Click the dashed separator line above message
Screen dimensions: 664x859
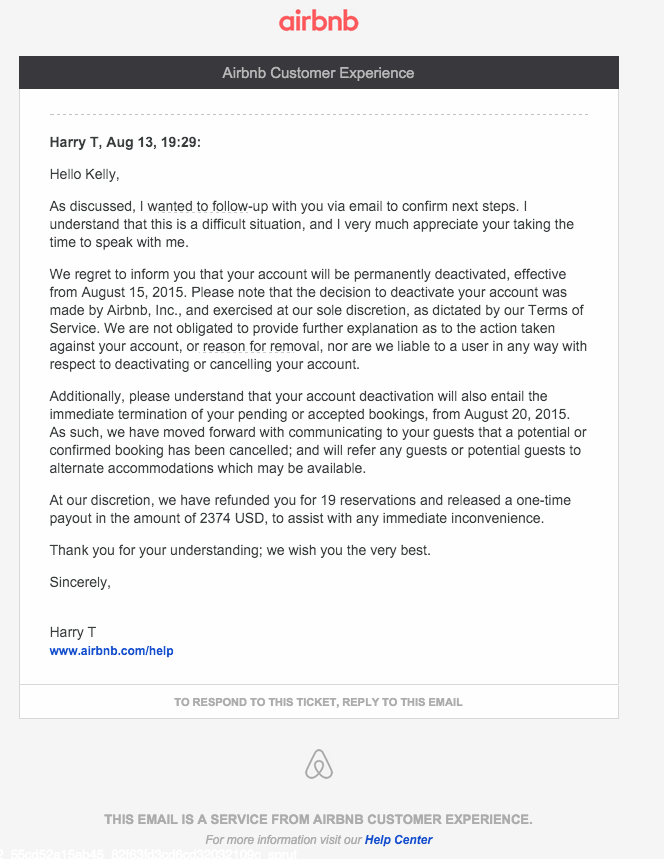click(319, 114)
